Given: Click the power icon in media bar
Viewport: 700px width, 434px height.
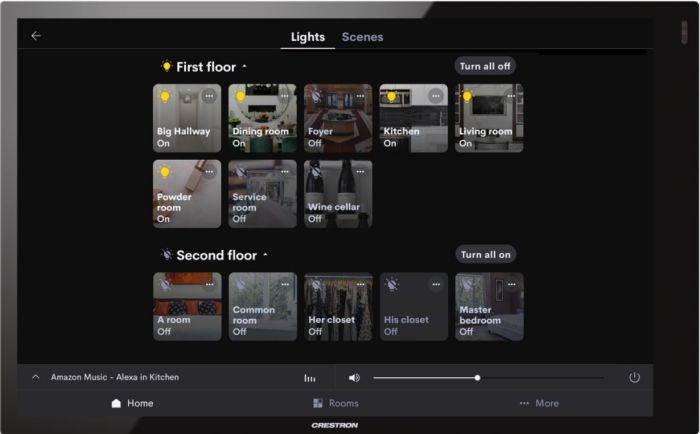Looking at the screenshot, I should coord(634,378).
